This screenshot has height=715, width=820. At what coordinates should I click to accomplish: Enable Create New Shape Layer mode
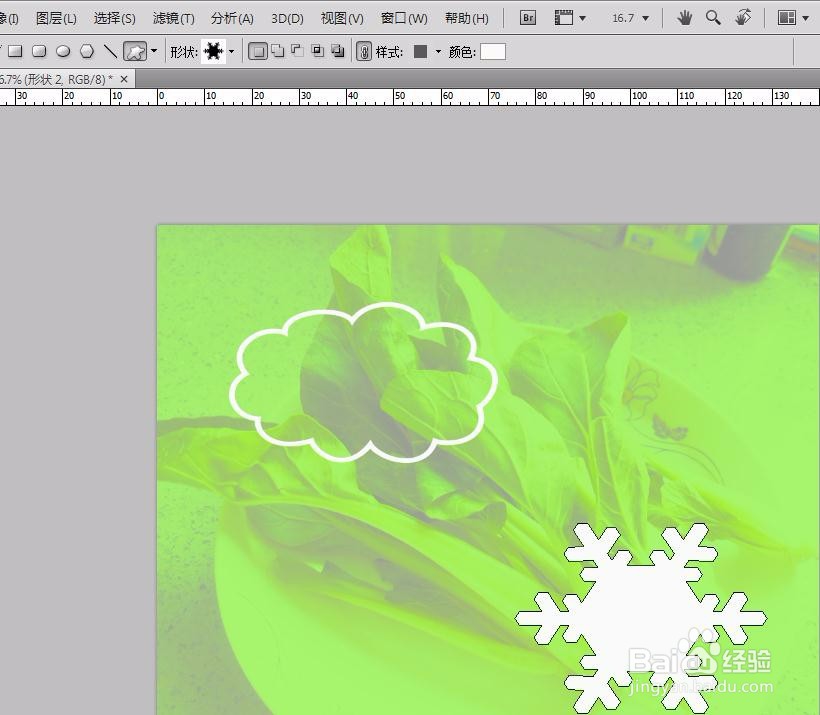click(x=258, y=51)
